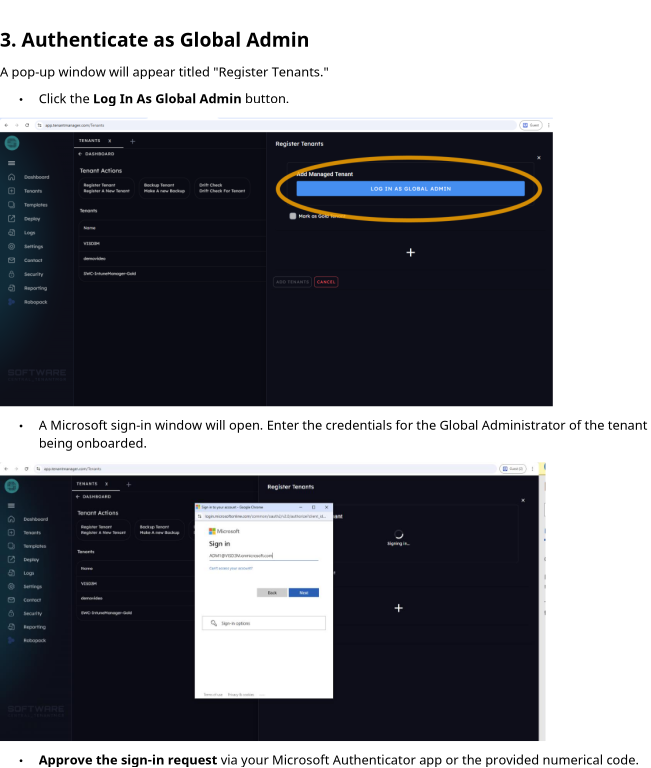This screenshot has width=651, height=768.
Task: Click the email field in Microsoft sign-in
Action: point(262,555)
